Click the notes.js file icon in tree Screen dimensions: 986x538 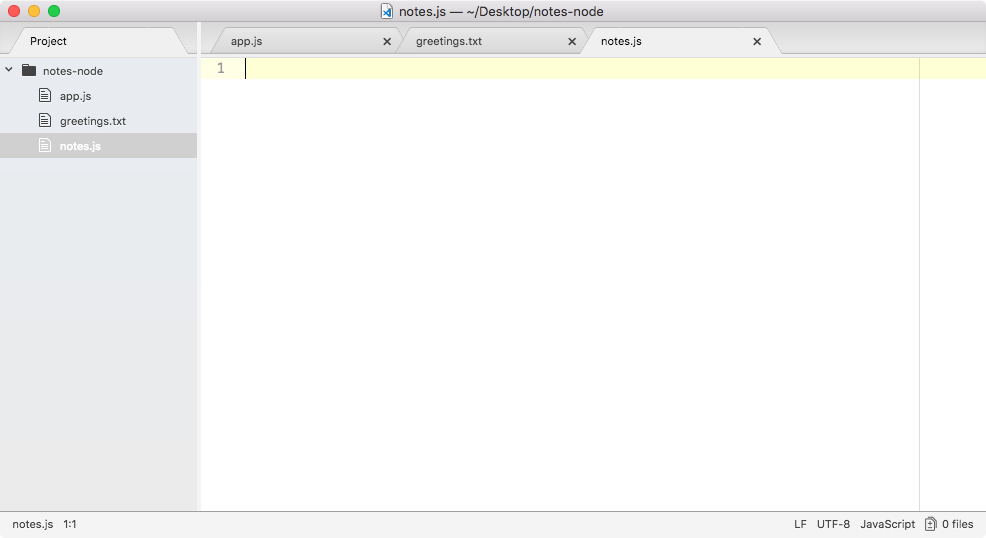(45, 145)
